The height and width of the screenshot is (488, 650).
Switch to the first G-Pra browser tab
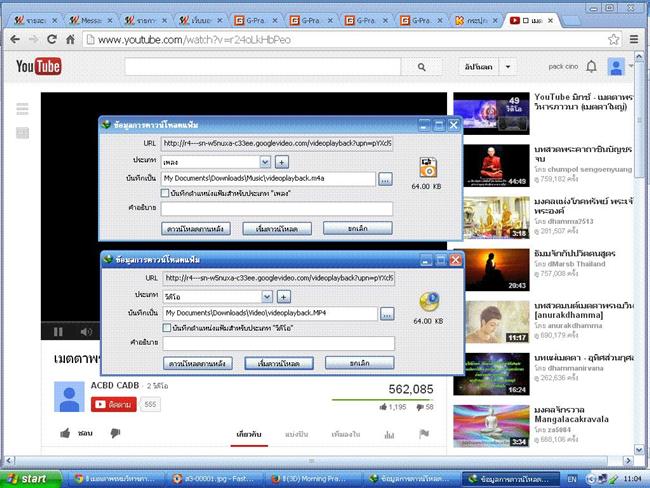pos(255,20)
